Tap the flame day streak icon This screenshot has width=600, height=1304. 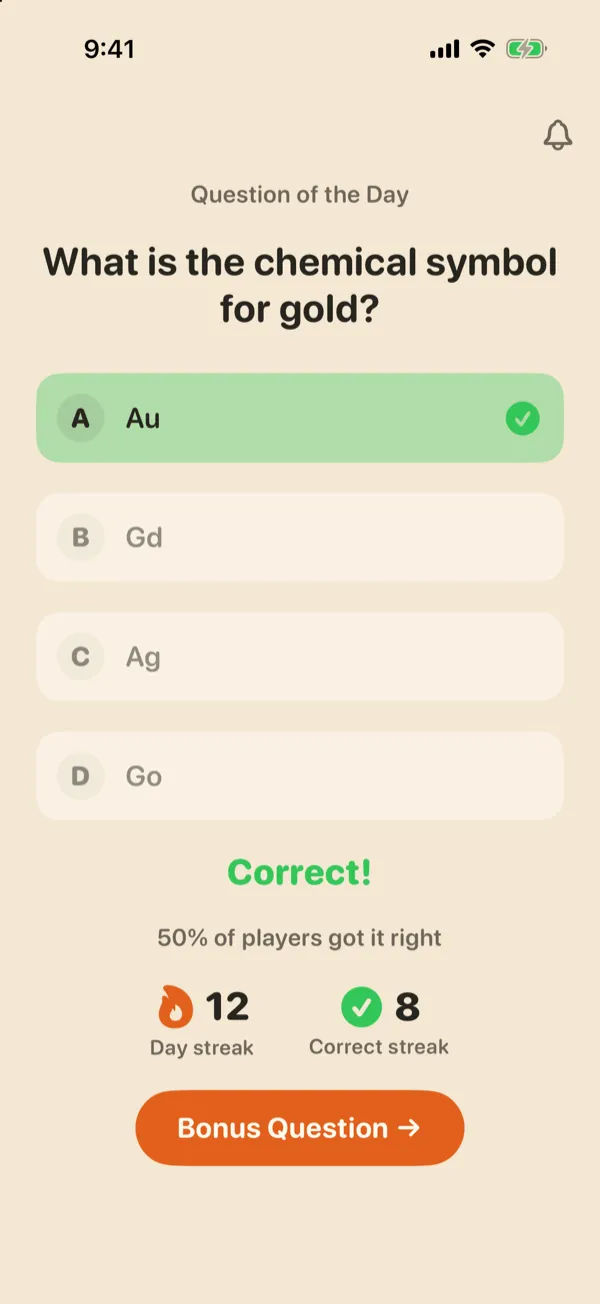tap(175, 1007)
